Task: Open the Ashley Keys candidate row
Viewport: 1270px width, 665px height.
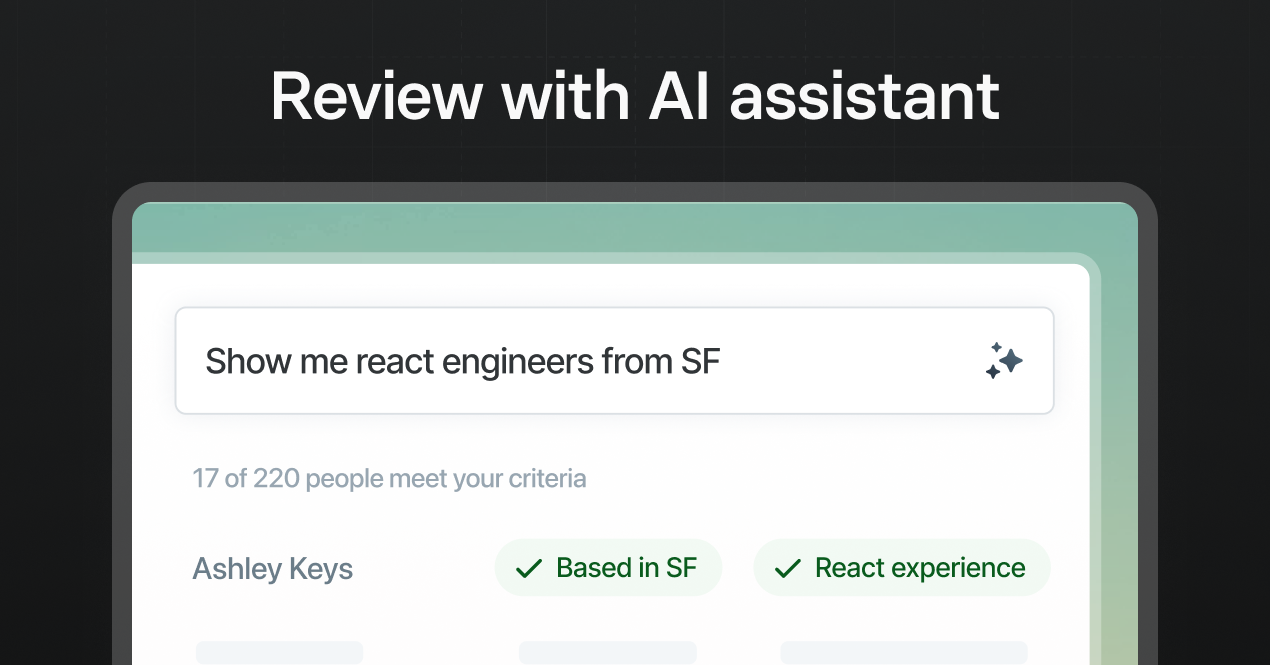Action: pyautogui.click(x=272, y=569)
